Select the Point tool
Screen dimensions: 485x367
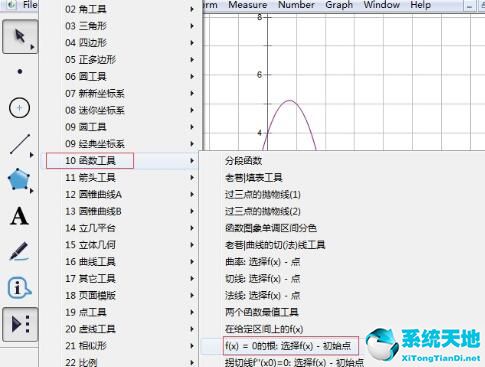20,71
